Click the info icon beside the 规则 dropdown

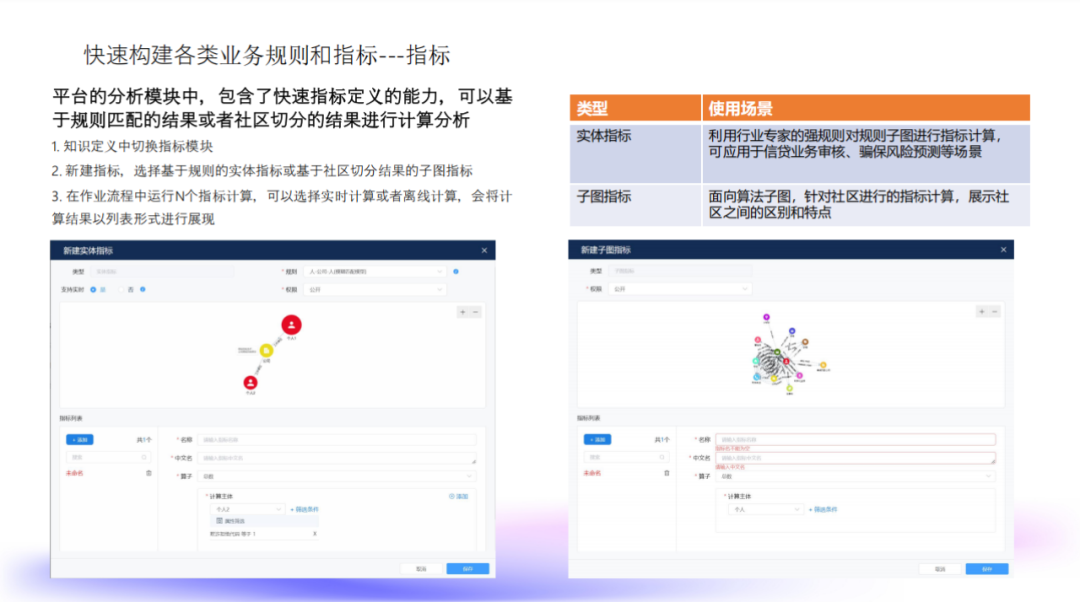[x=456, y=271]
